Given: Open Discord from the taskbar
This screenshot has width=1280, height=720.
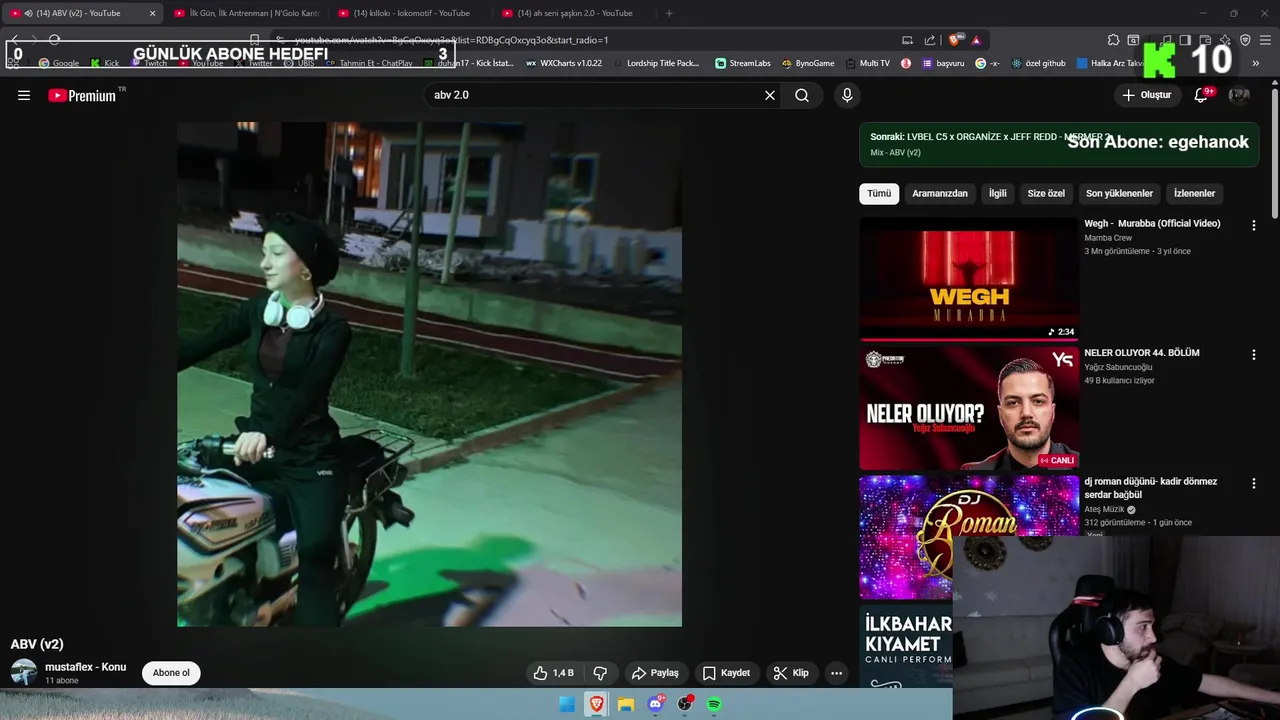Looking at the screenshot, I should 656,704.
